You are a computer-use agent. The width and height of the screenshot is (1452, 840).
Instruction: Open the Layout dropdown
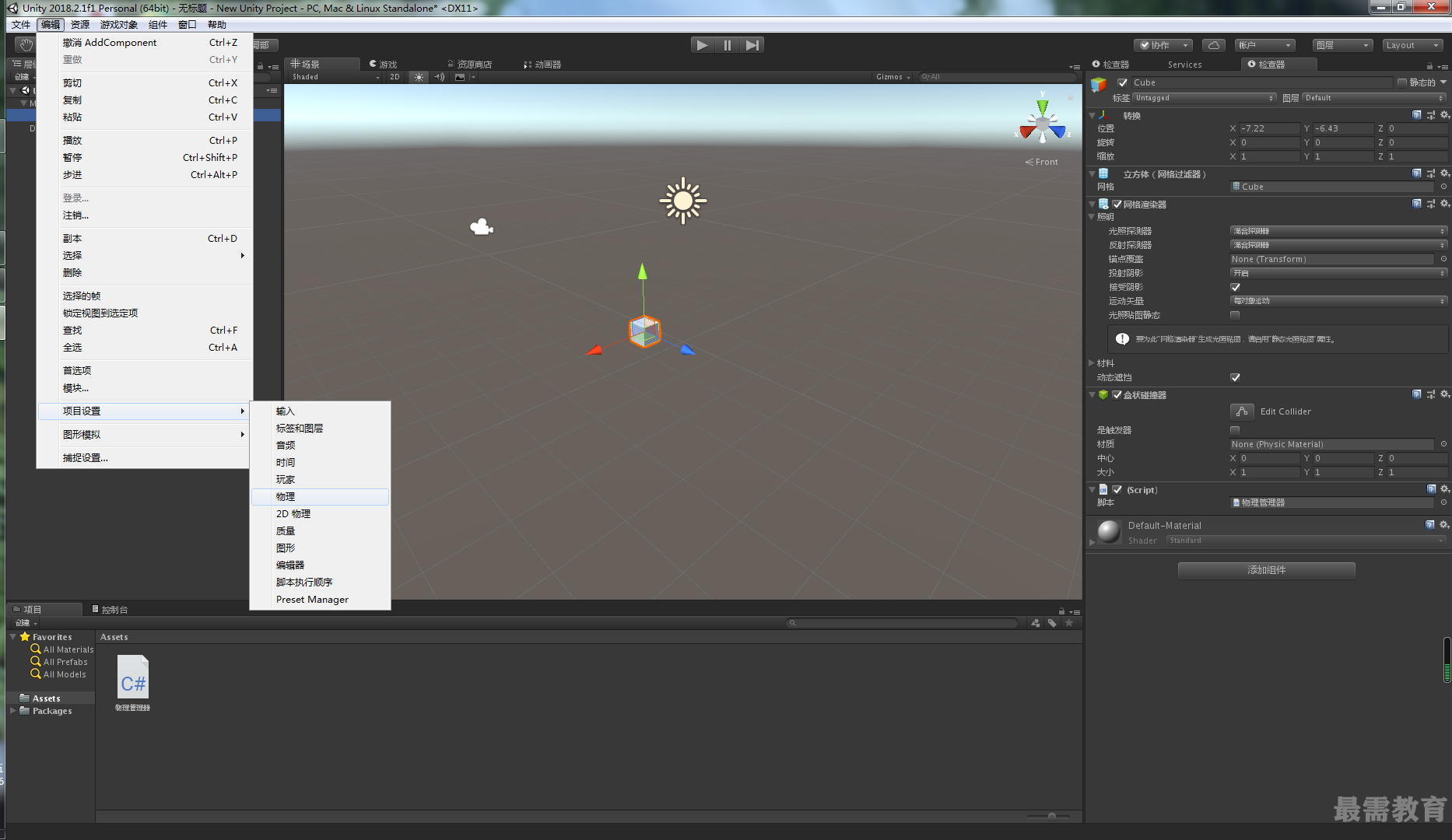pos(1412,45)
